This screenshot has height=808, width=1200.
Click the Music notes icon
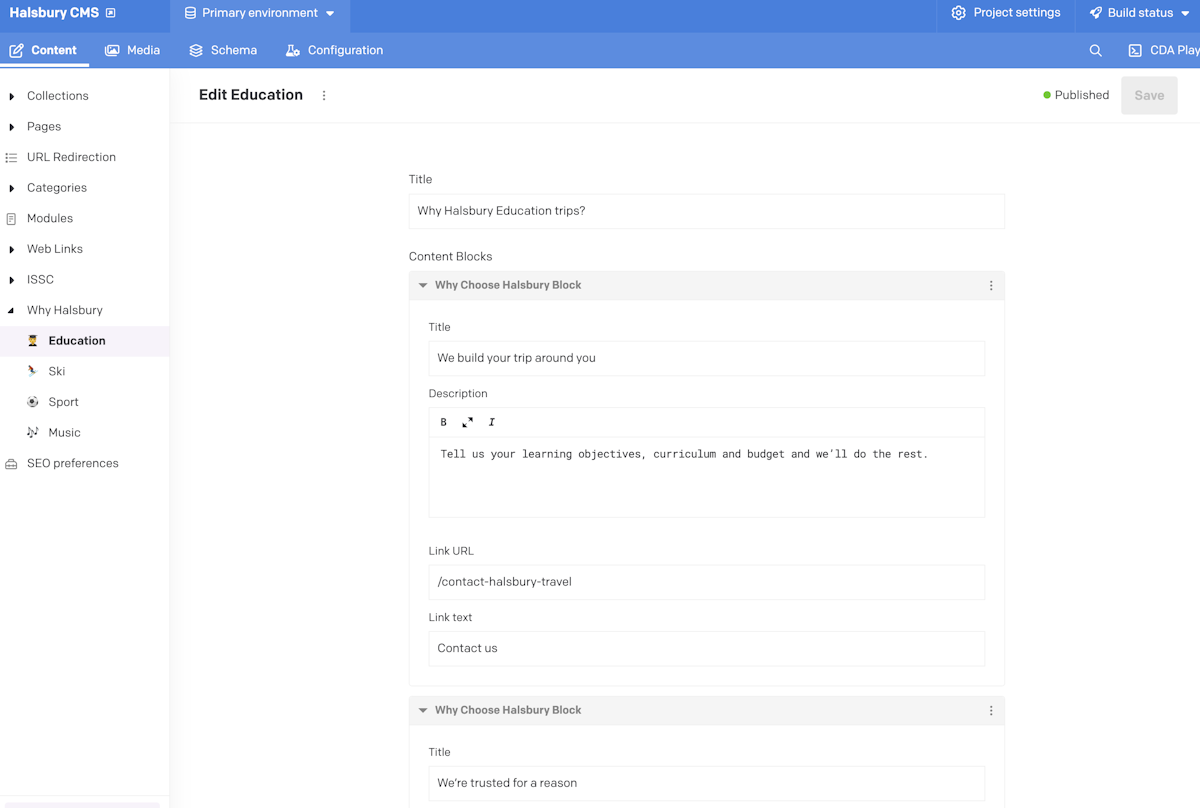pos(33,433)
